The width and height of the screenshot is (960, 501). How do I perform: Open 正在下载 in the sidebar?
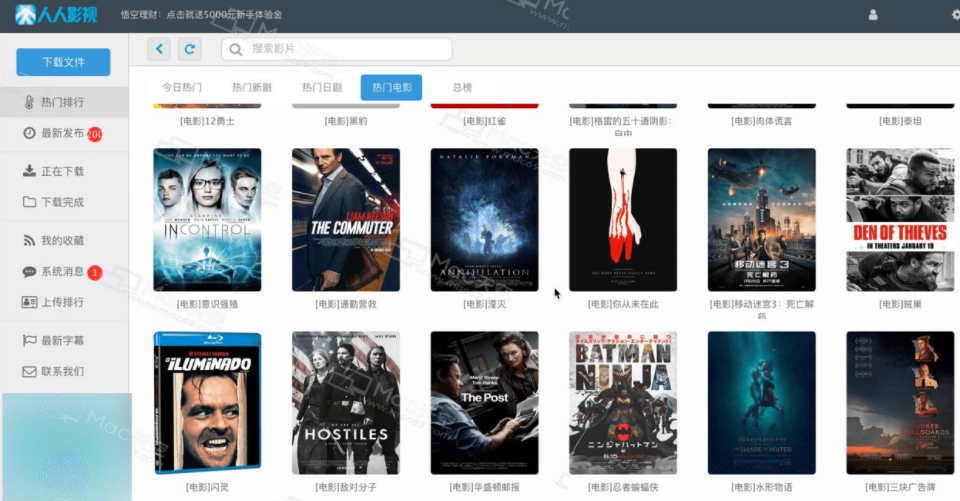(64, 171)
